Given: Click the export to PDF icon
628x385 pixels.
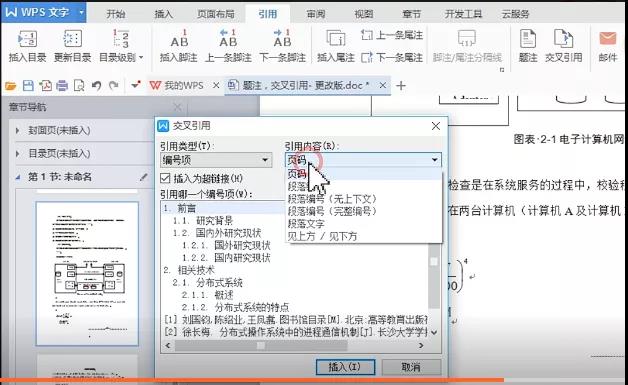Looking at the screenshot, I should [x=45, y=86].
